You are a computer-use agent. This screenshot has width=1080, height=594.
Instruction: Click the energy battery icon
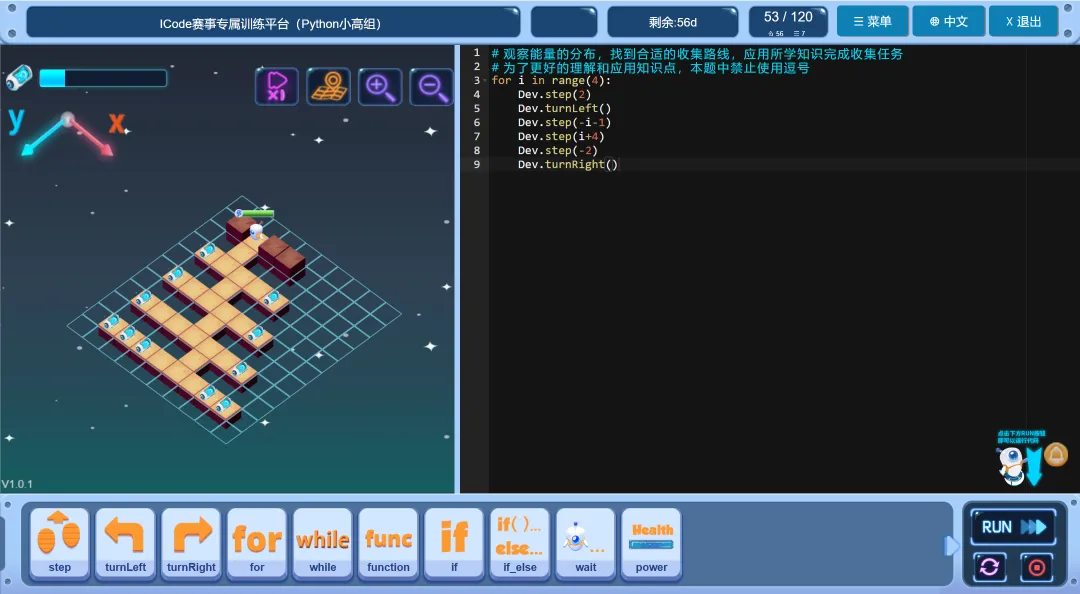19,77
